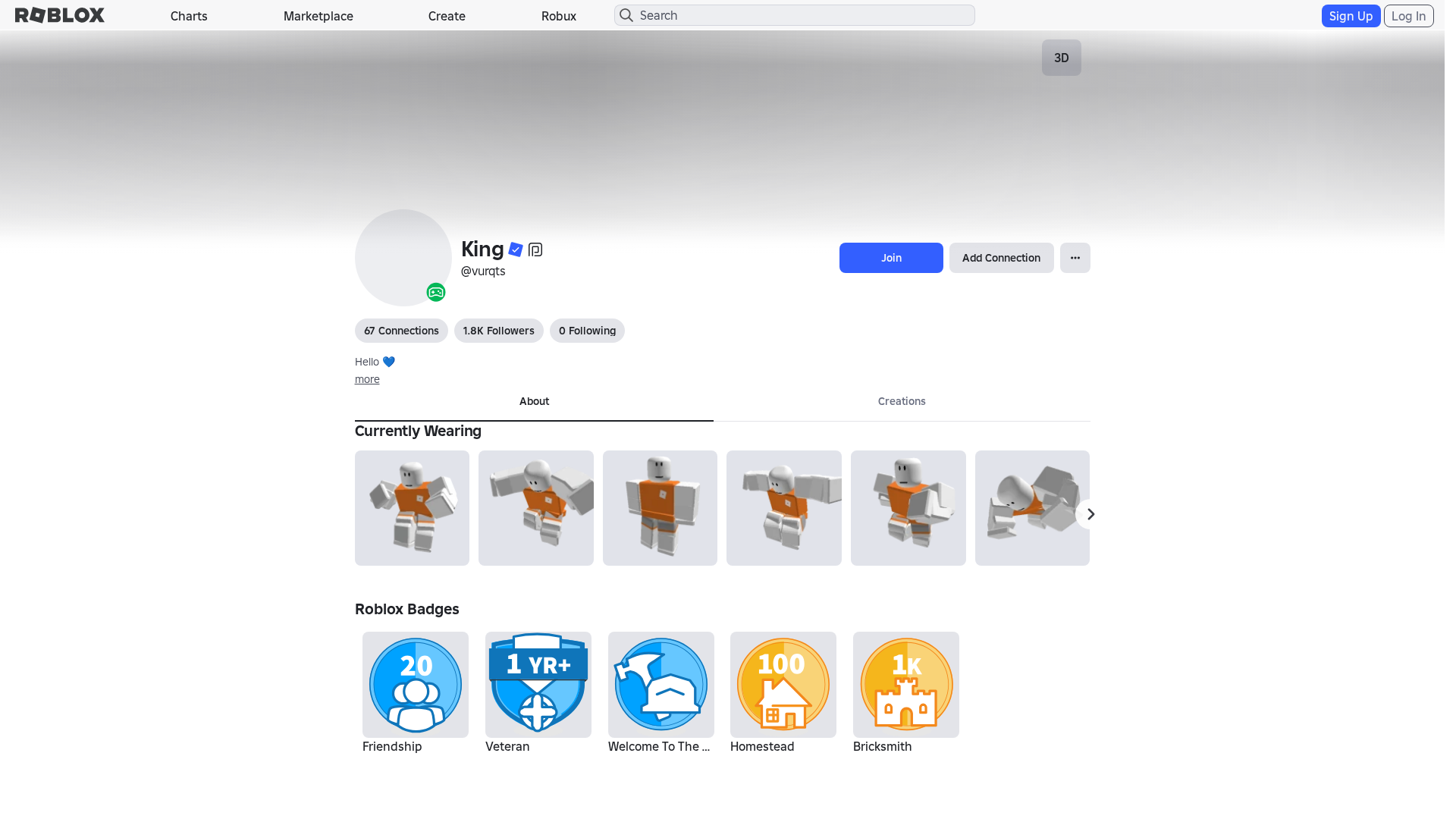The height and width of the screenshot is (819, 1456).
Task: Open the Veteran 1 YR+ badge
Action: 538,685
